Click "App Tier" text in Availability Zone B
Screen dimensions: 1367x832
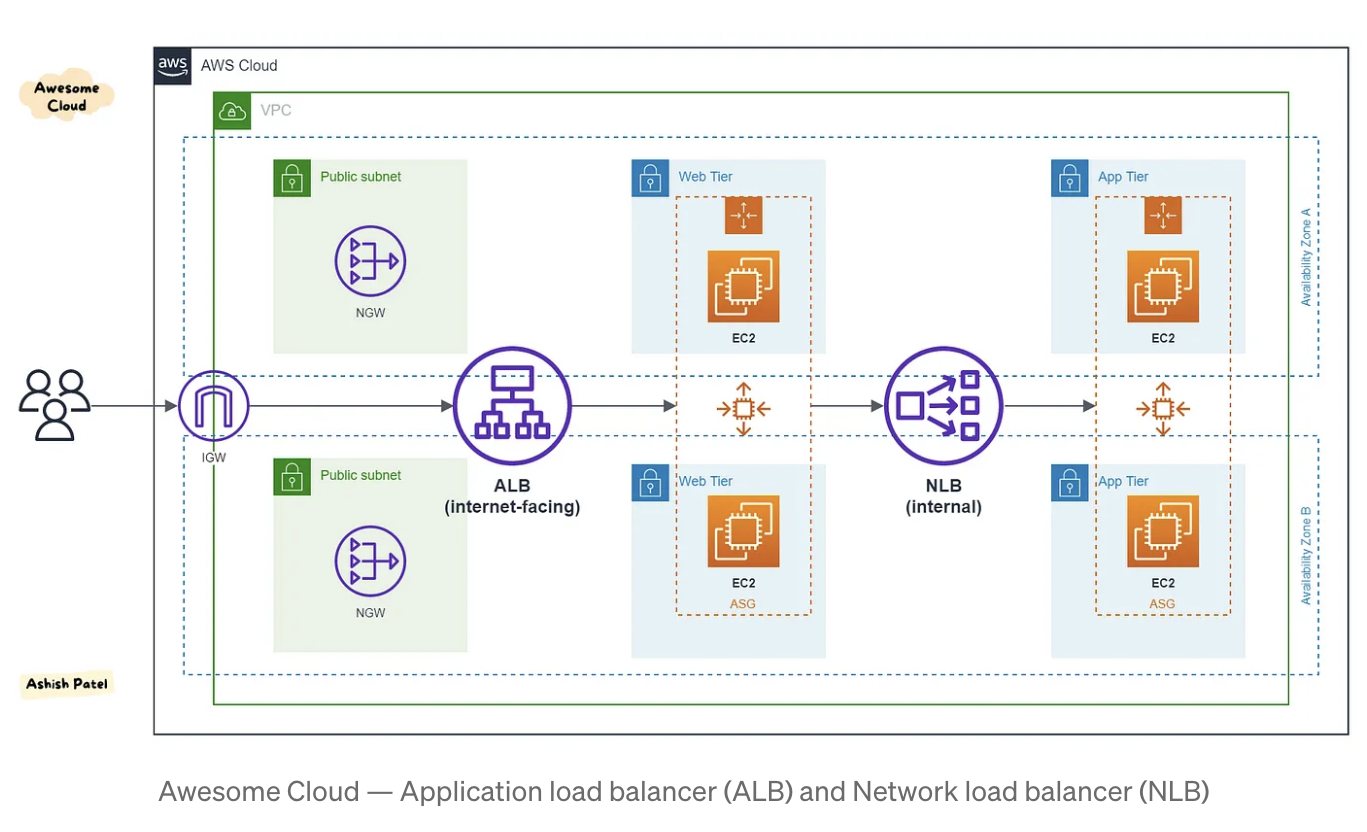[x=1124, y=482]
